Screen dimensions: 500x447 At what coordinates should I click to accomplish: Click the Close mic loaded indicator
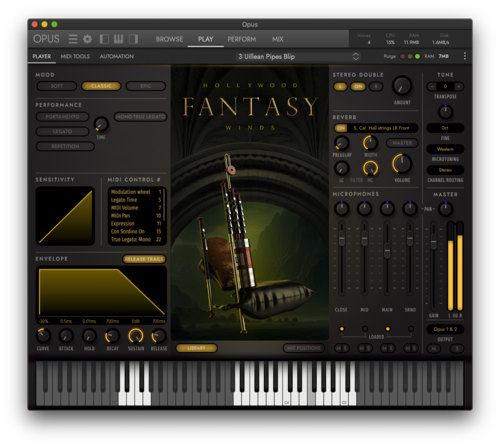pyautogui.click(x=342, y=329)
